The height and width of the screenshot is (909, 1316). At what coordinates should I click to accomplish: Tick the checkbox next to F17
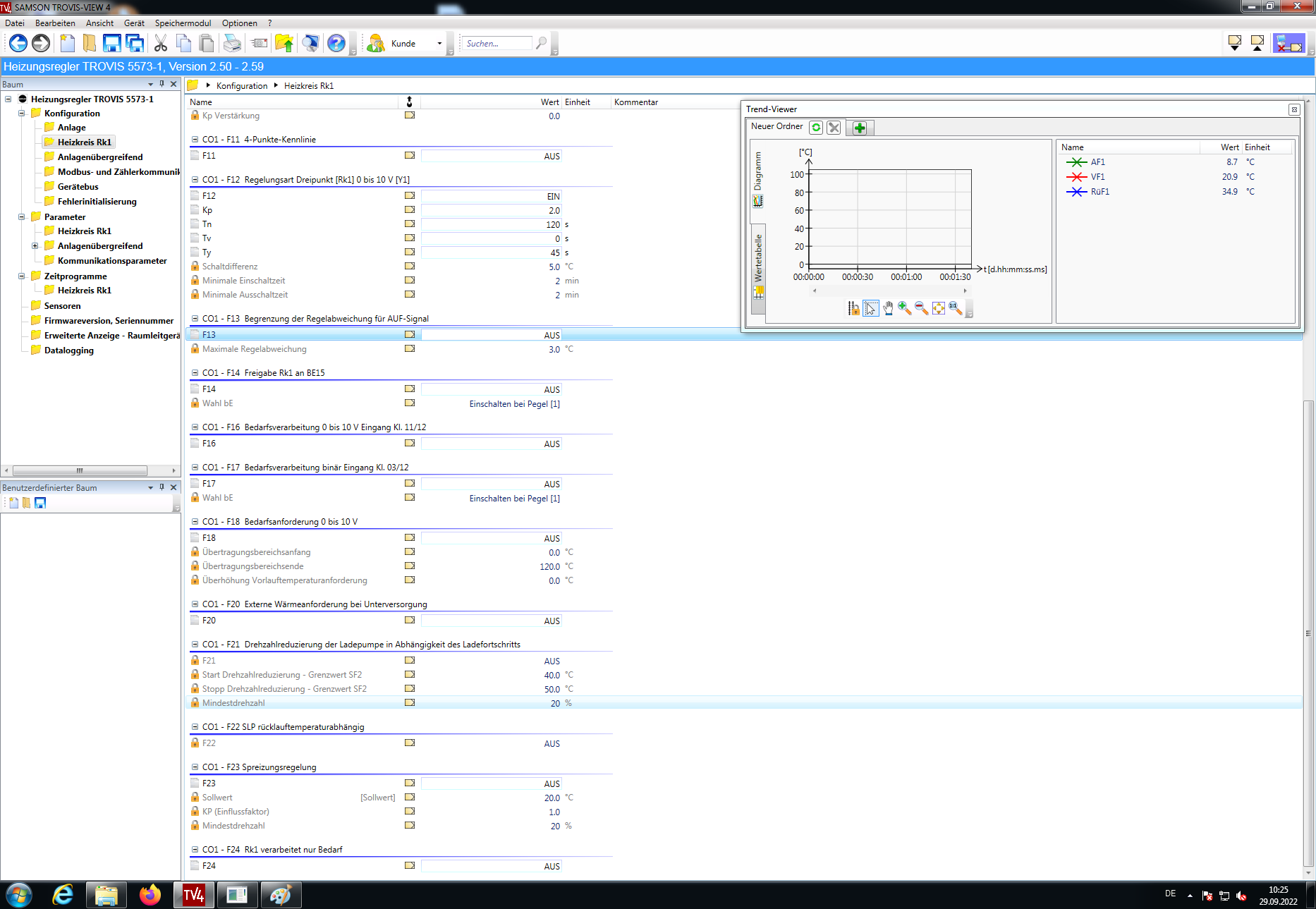[195, 484]
